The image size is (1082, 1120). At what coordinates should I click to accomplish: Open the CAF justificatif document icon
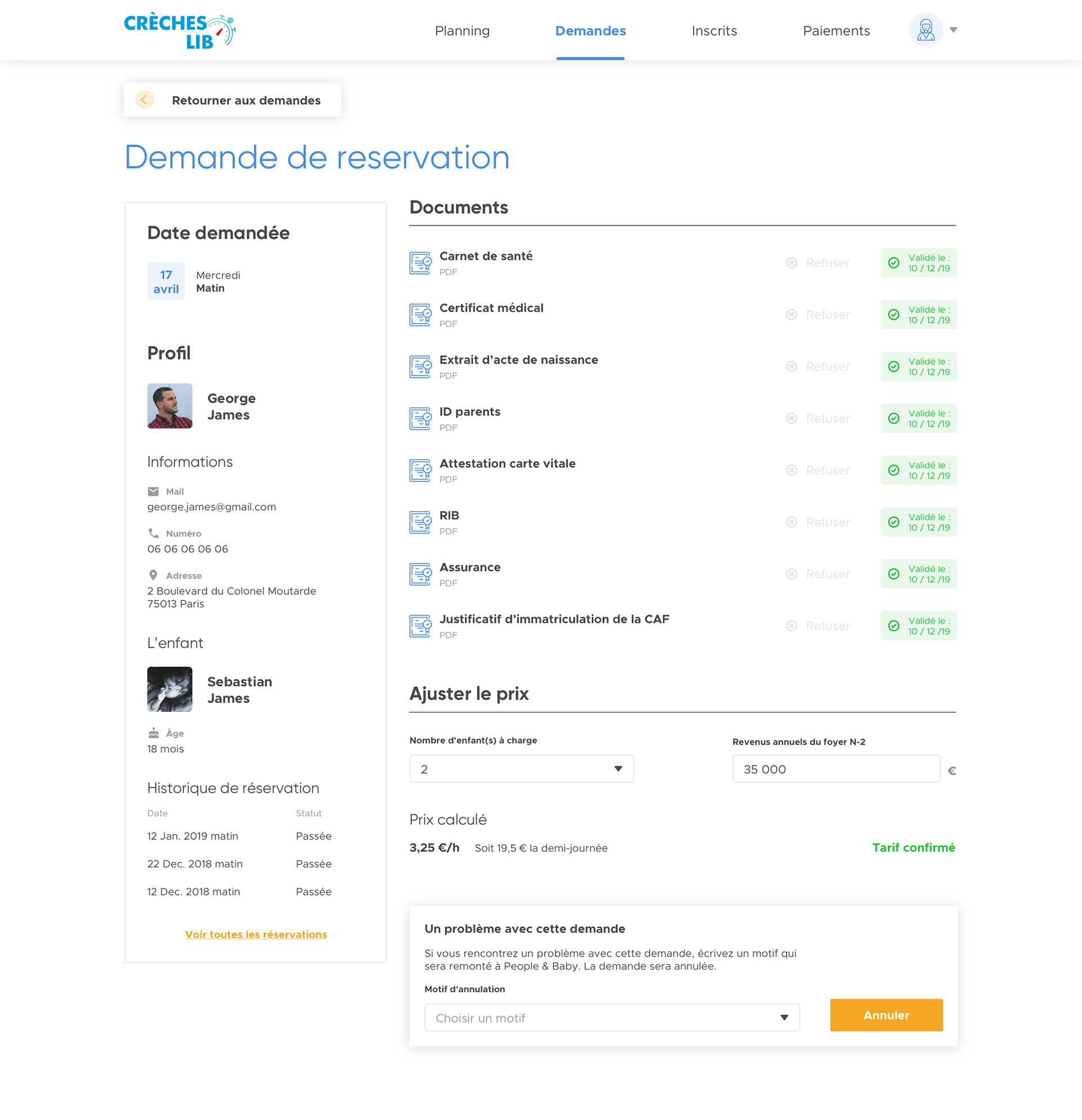pyautogui.click(x=420, y=626)
